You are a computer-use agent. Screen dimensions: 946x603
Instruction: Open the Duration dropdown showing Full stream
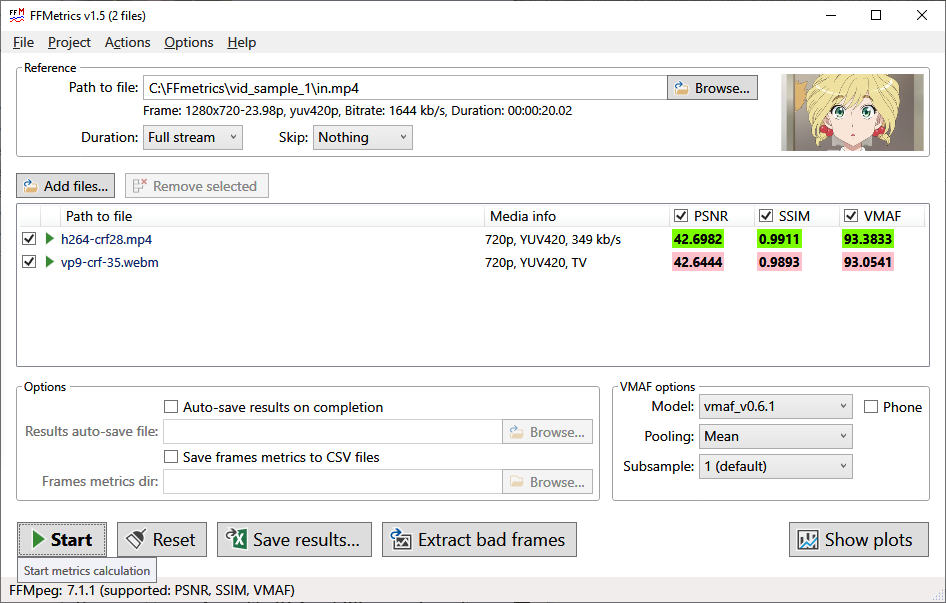(x=192, y=137)
